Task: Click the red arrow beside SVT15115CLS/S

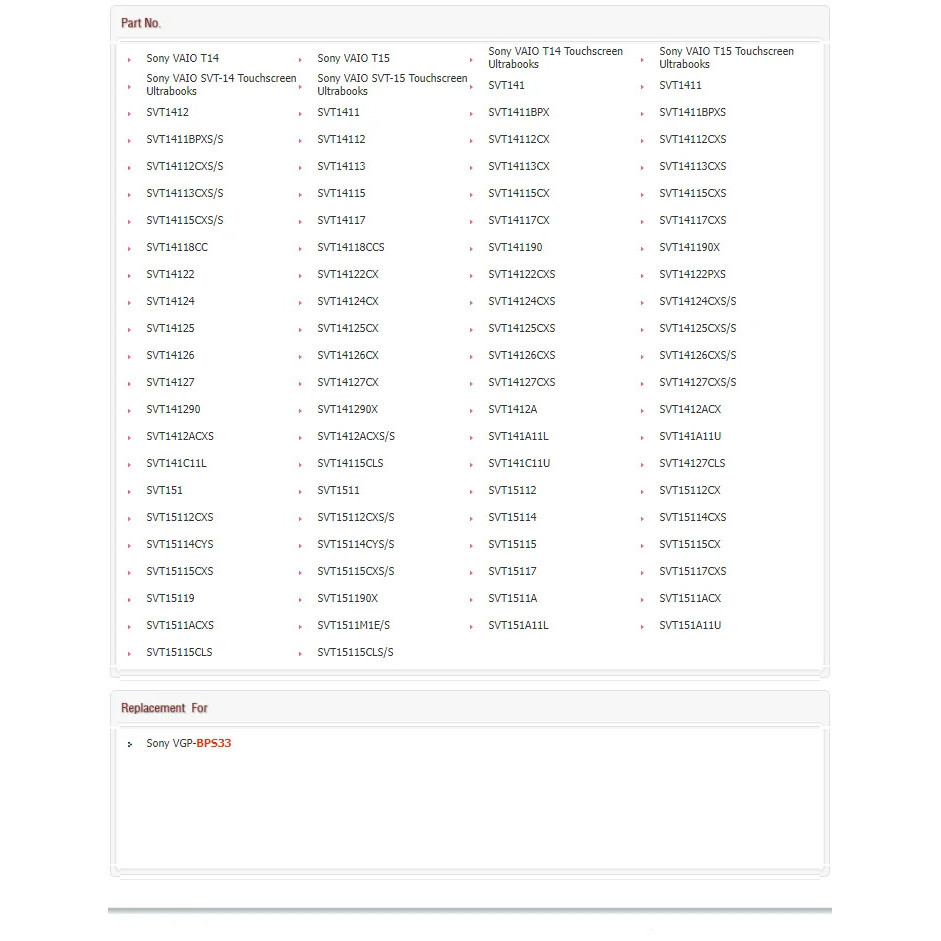Action: coord(301,654)
